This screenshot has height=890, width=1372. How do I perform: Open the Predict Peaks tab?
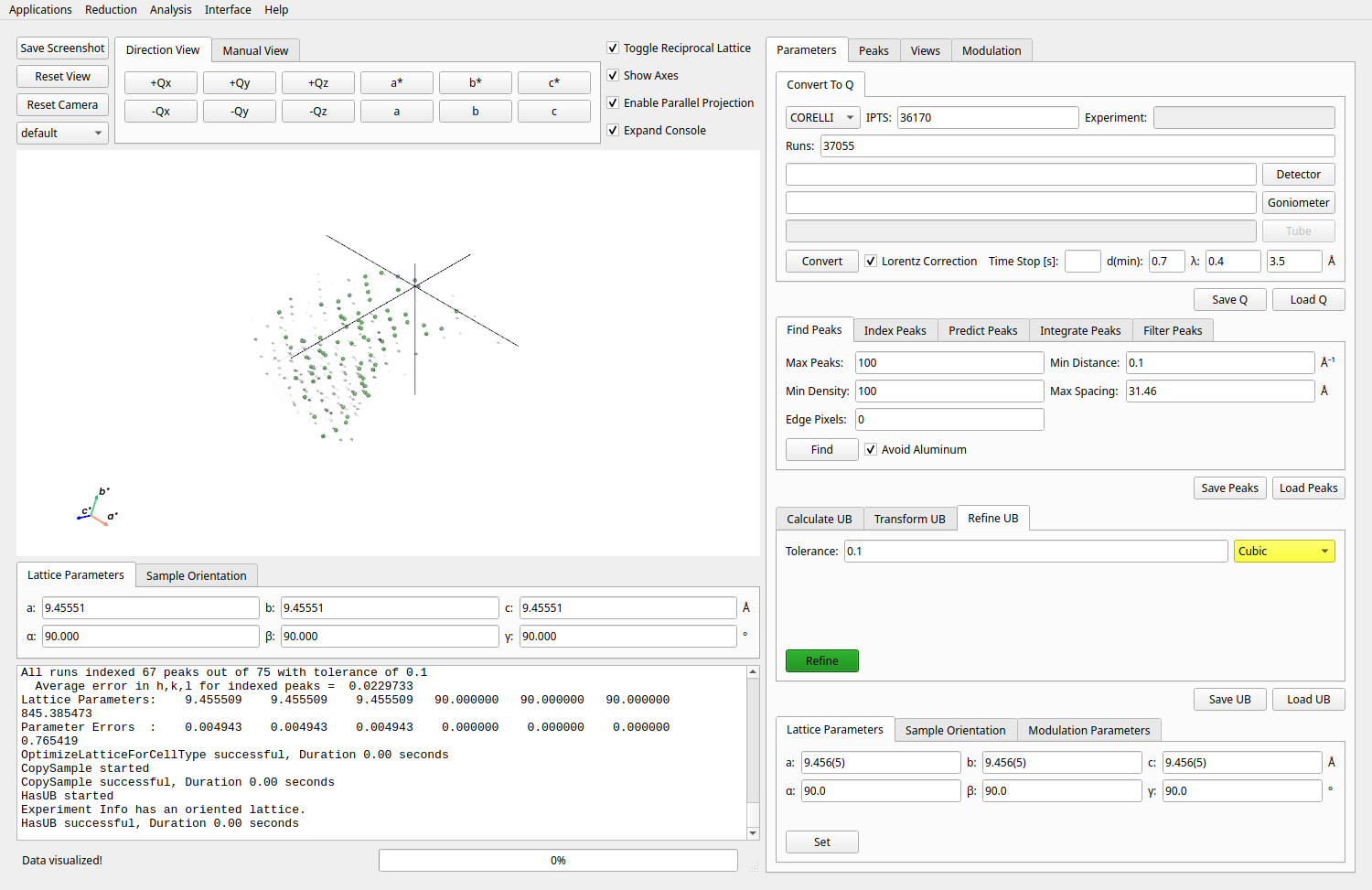pos(983,330)
